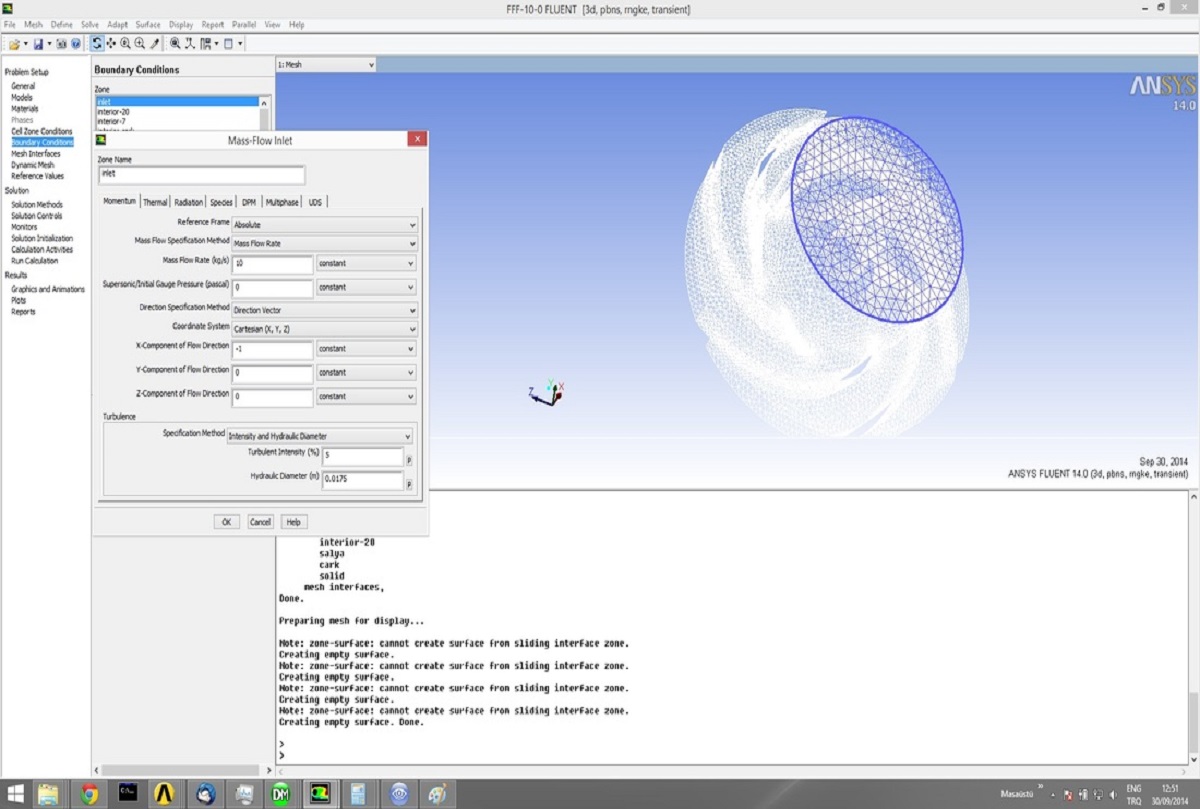1200x809 pixels.
Task: Open Paint from the taskbar
Action: click(436, 794)
